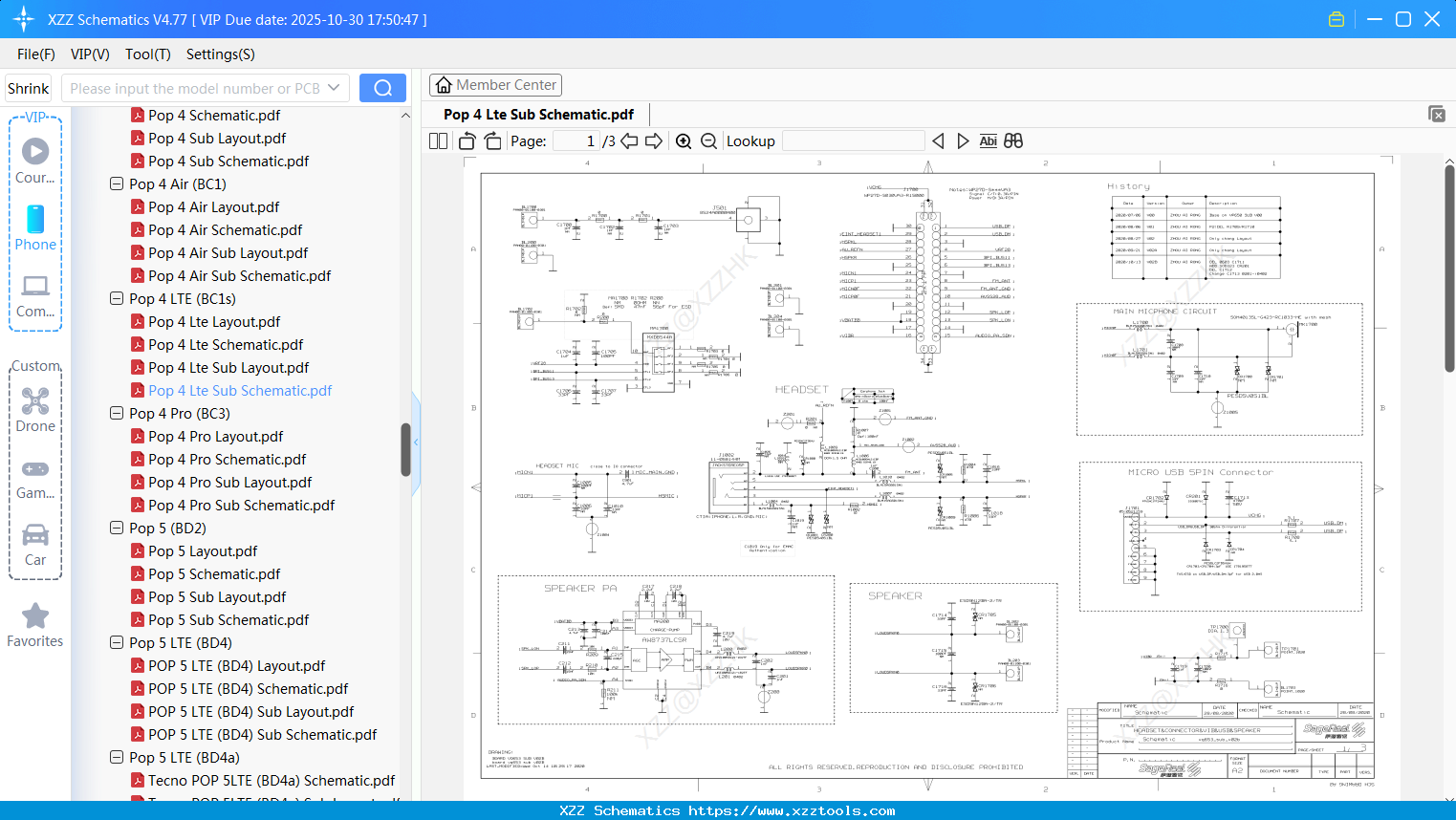Click in the Lookup search field
The image size is (1456, 820).
(854, 140)
